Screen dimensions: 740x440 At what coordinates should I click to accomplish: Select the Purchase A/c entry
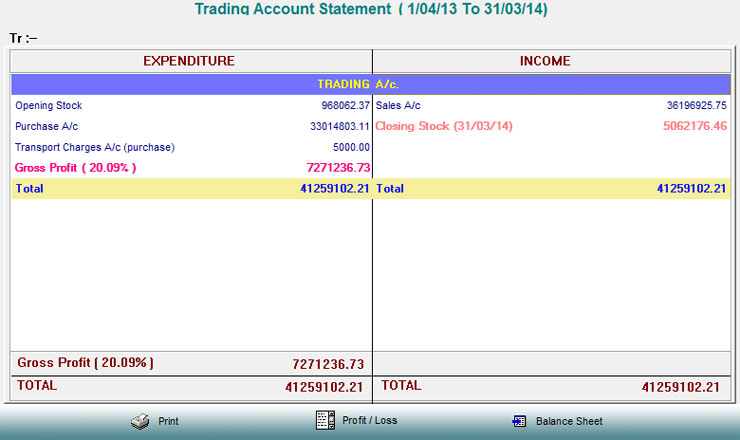tap(46, 126)
